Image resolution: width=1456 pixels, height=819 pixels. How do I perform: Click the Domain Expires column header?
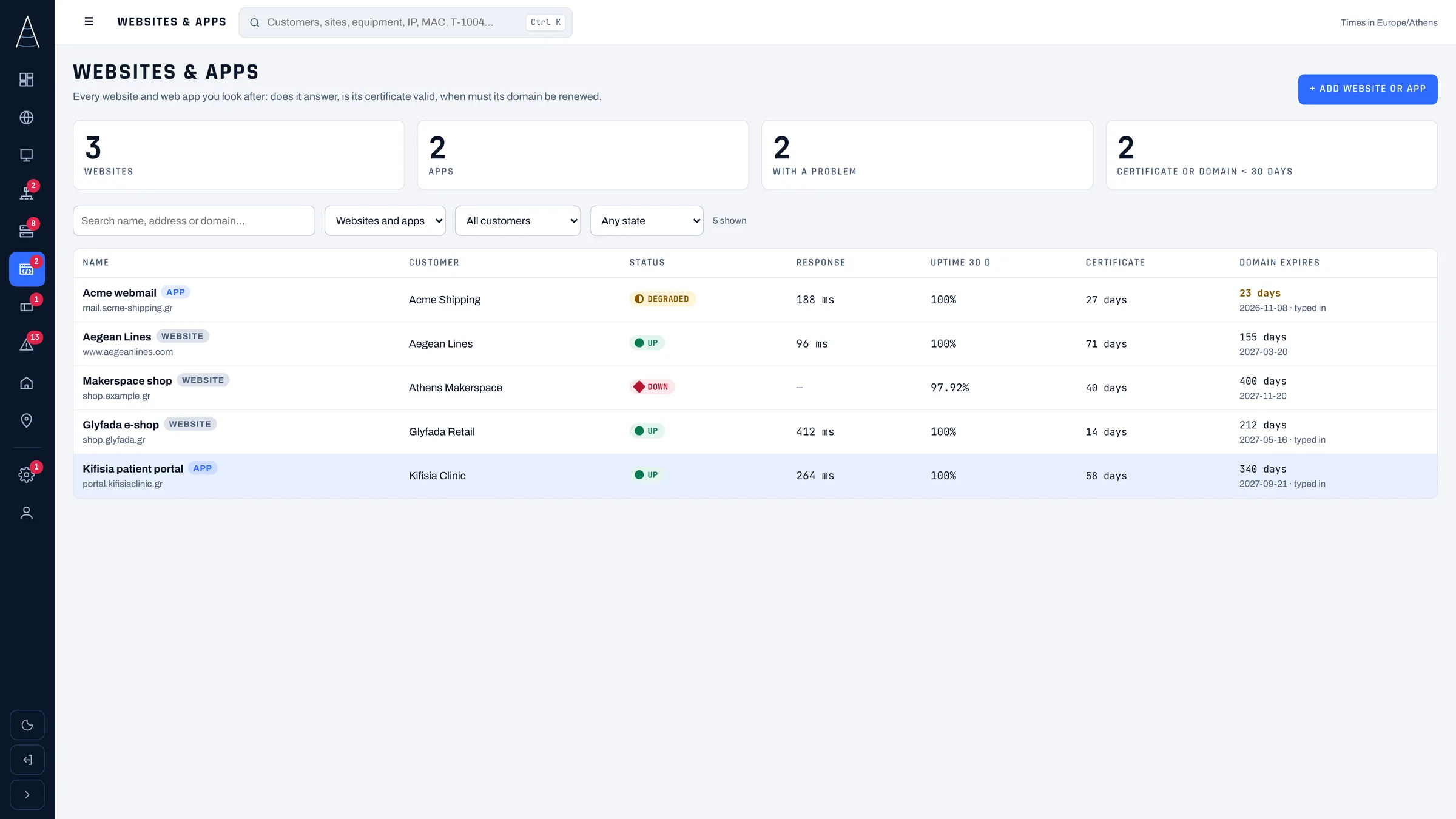[x=1279, y=263]
